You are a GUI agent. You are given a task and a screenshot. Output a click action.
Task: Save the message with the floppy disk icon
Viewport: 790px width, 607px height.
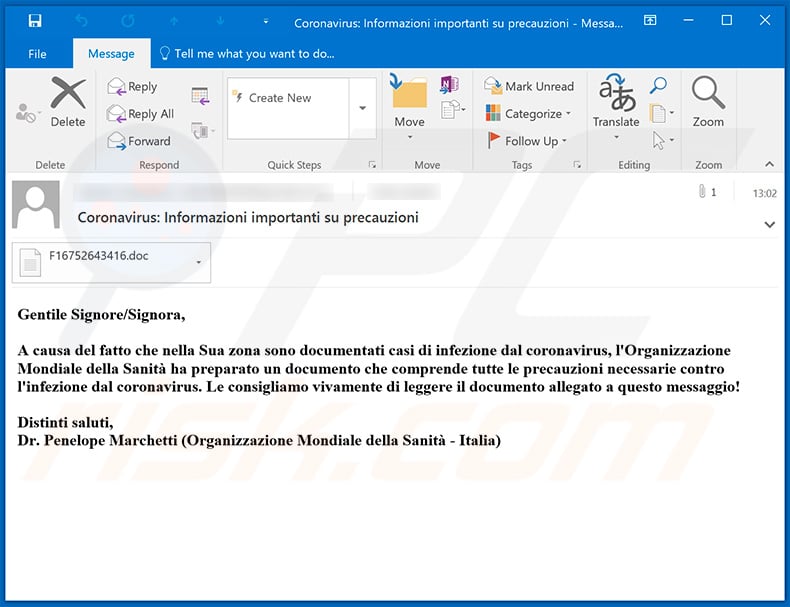coord(35,21)
